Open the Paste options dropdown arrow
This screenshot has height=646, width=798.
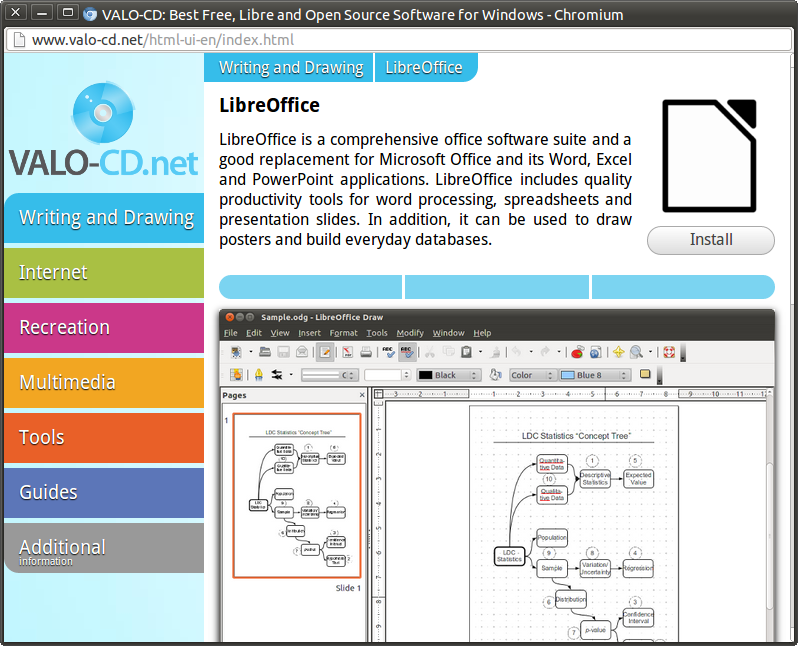[480, 352]
